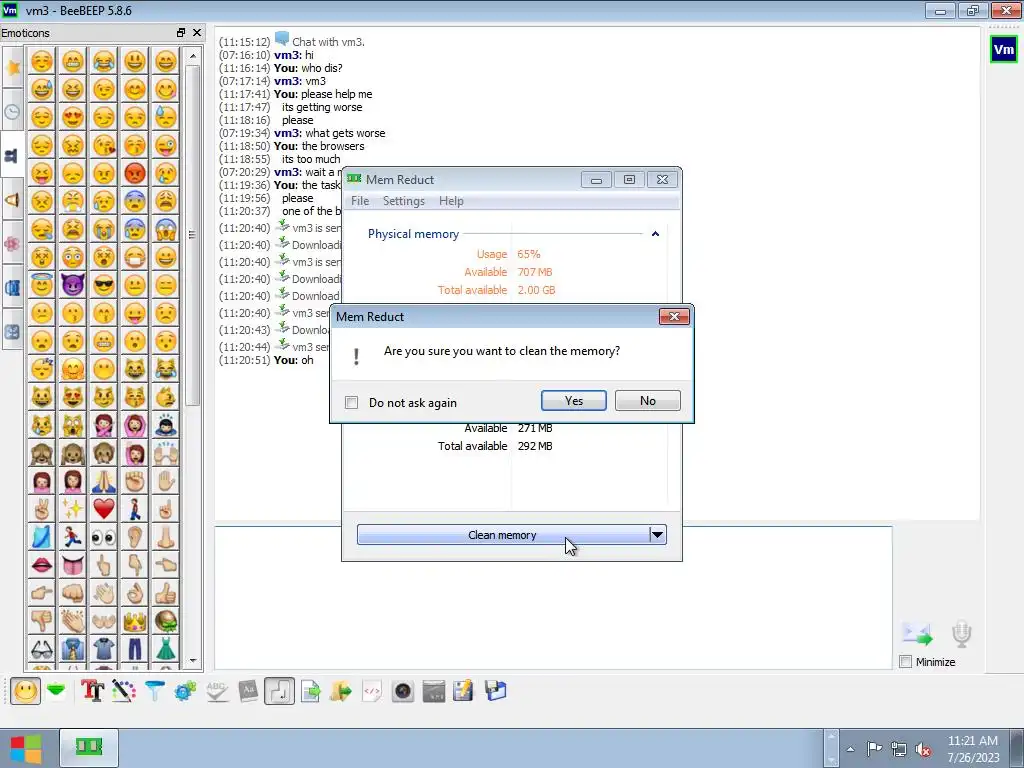This screenshot has height=768, width=1024.
Task: Click the blue floppy disks save icon
Action: (496, 691)
